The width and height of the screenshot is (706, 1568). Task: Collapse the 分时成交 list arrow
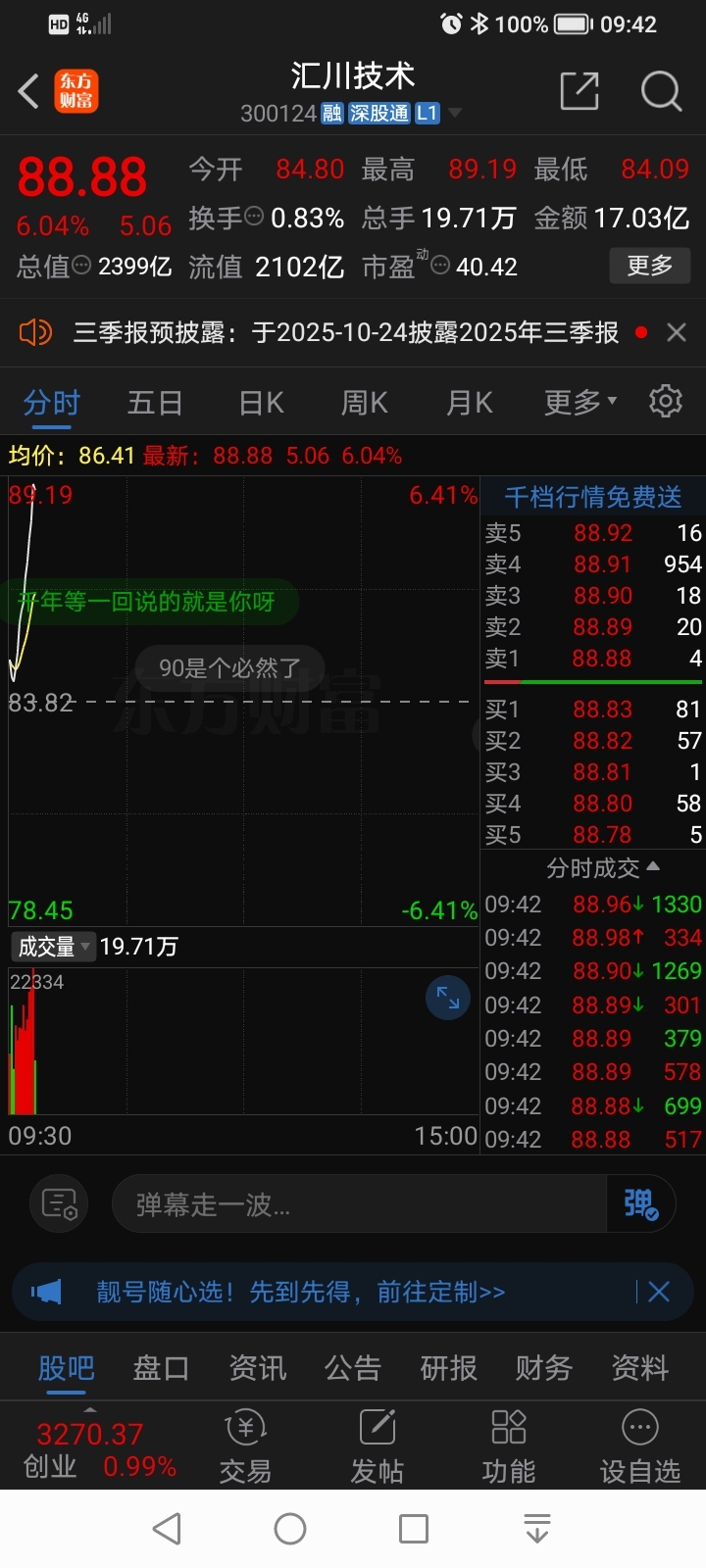coord(654,867)
